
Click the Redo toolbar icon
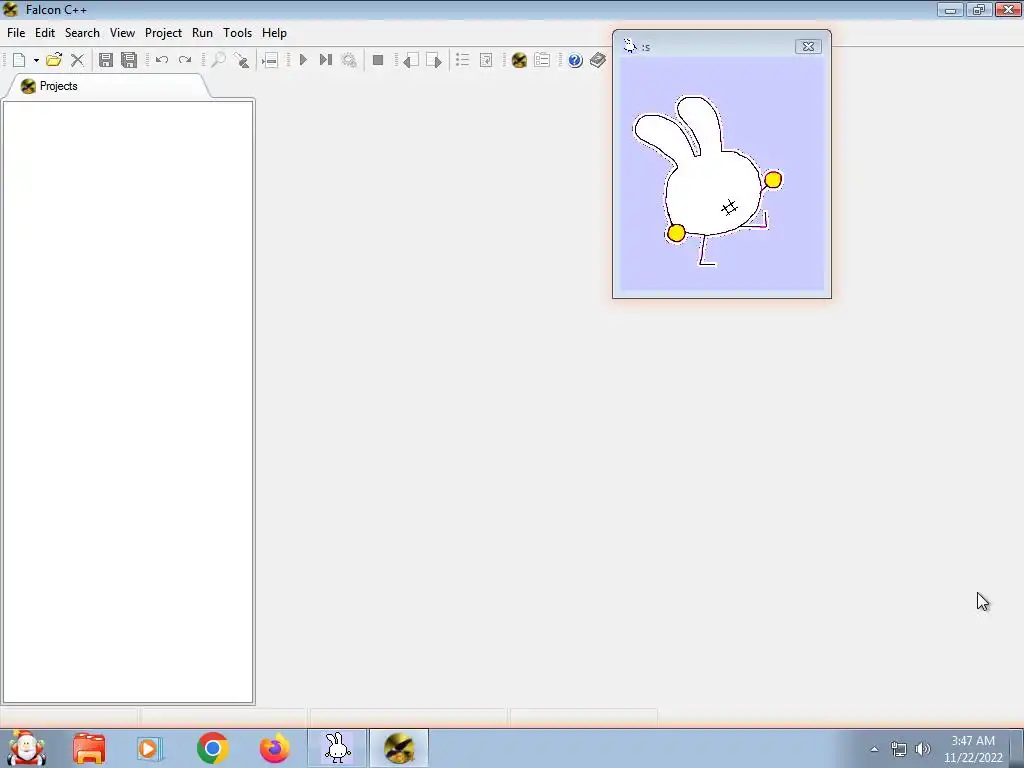click(x=185, y=60)
